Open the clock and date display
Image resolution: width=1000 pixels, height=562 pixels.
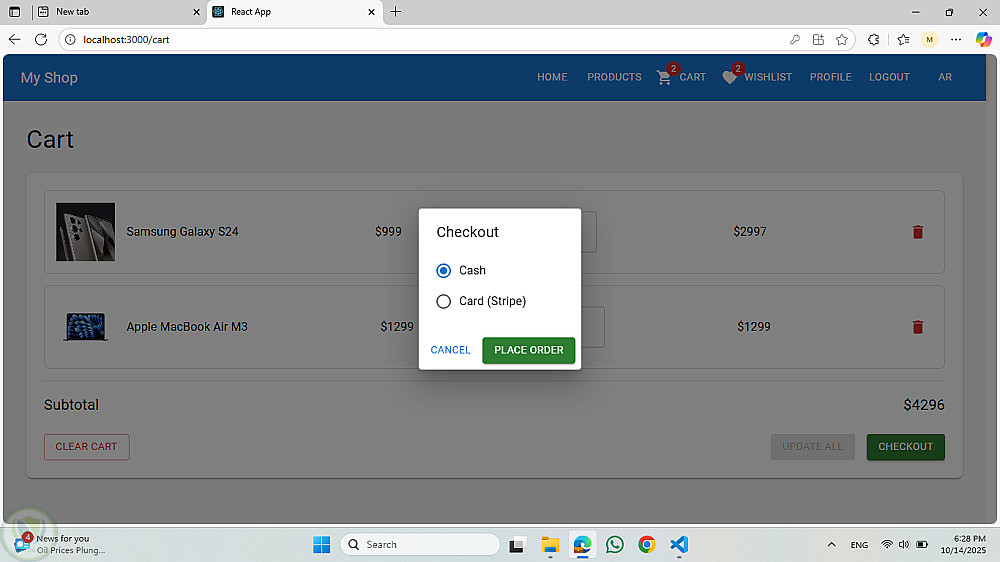(963, 545)
